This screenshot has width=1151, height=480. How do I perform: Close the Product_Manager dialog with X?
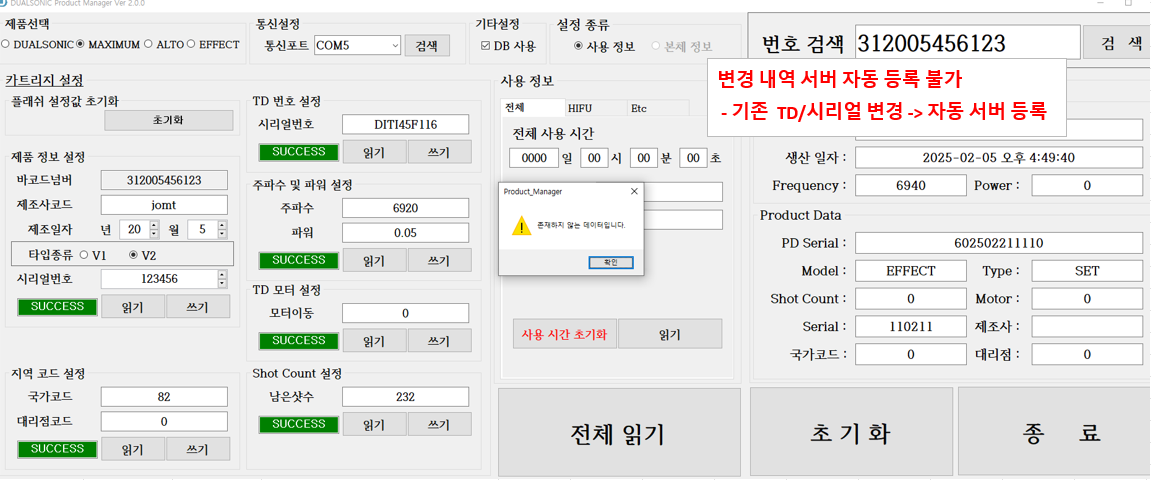coord(634,190)
